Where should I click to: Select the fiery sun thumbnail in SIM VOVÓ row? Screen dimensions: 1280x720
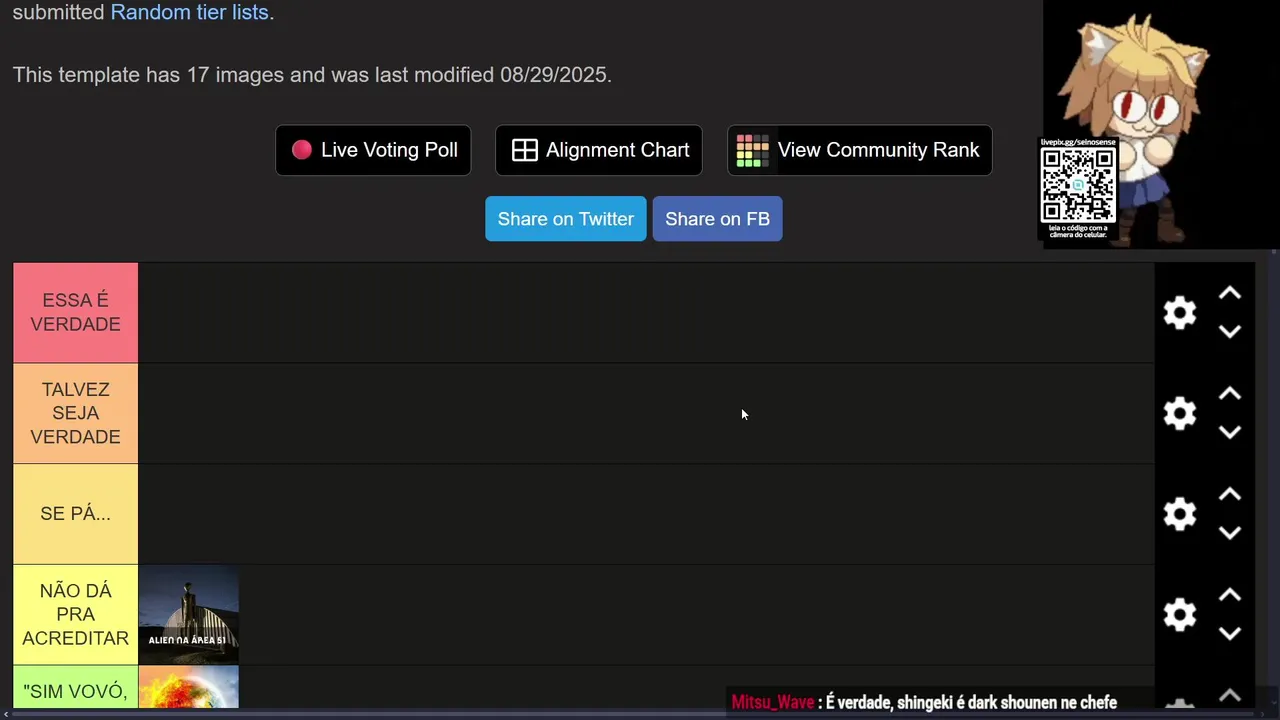189,688
